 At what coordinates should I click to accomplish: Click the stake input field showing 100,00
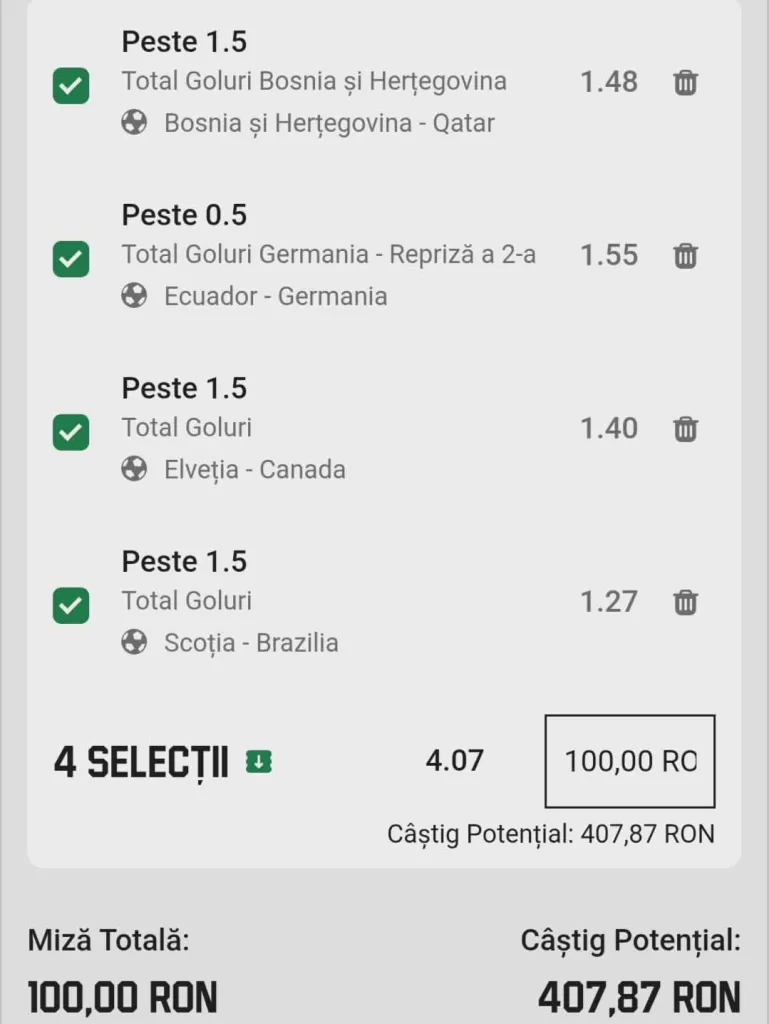click(x=630, y=761)
